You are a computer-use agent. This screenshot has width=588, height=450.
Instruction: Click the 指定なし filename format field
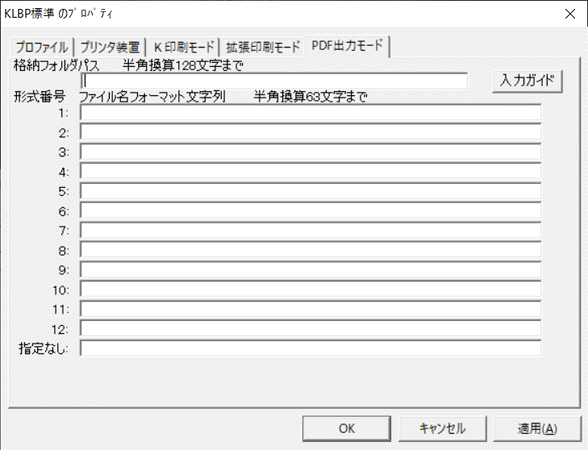click(310, 348)
